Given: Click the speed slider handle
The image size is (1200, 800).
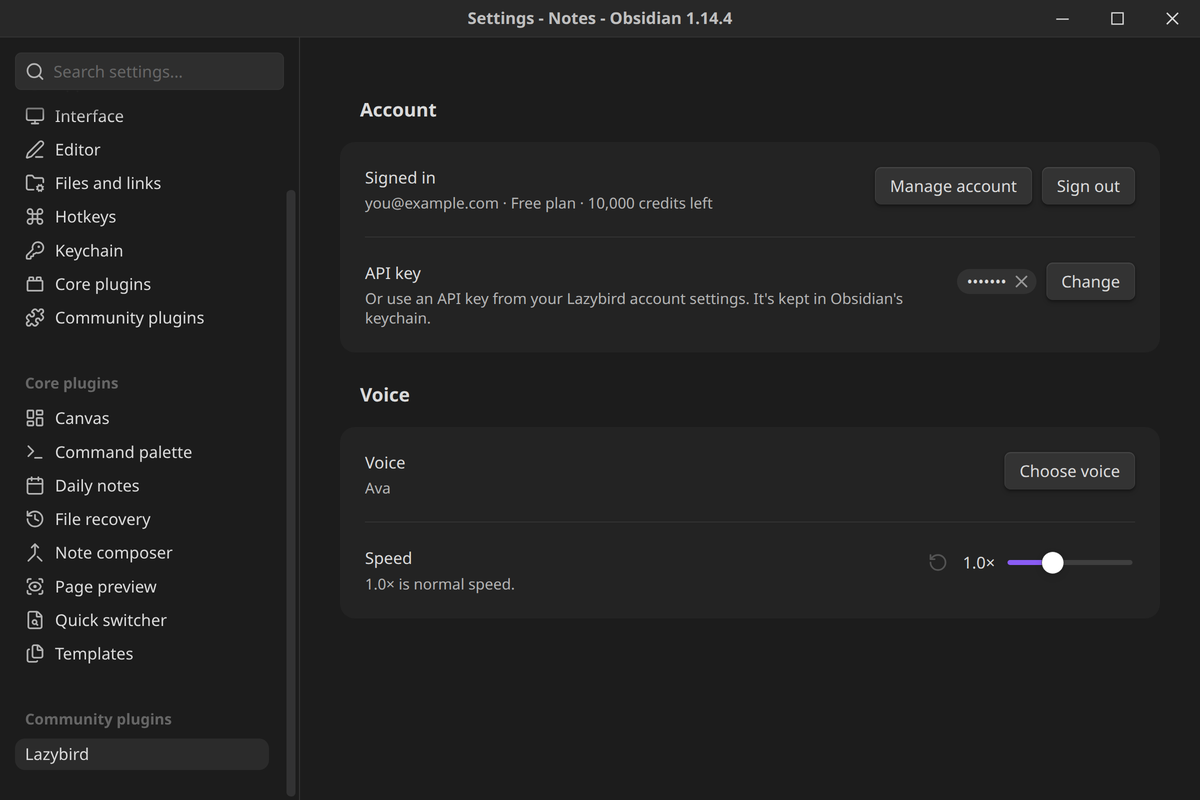Looking at the screenshot, I should (1052, 563).
